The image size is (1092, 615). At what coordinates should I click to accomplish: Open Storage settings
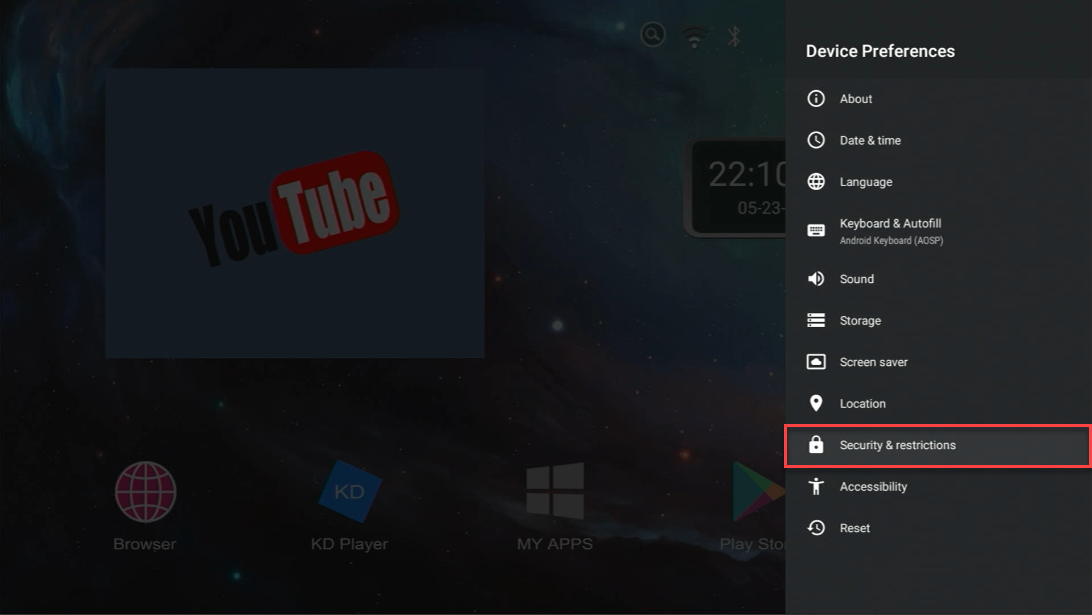tap(938, 320)
